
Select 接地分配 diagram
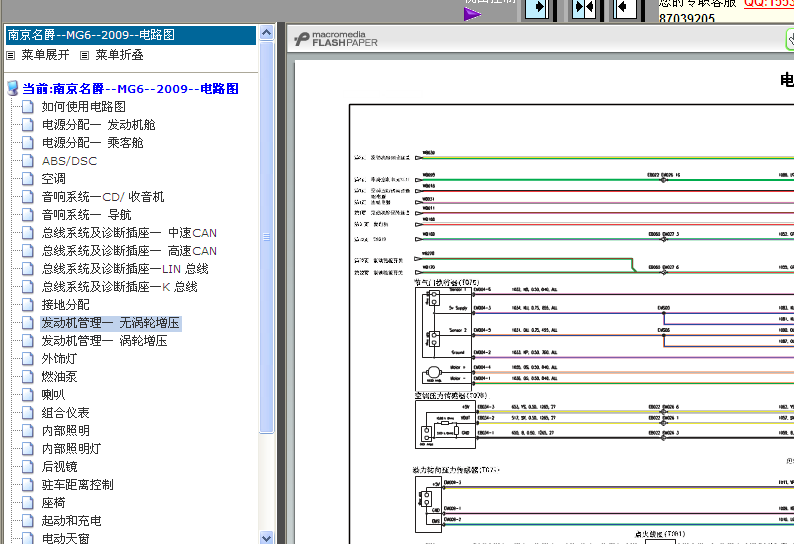point(65,304)
